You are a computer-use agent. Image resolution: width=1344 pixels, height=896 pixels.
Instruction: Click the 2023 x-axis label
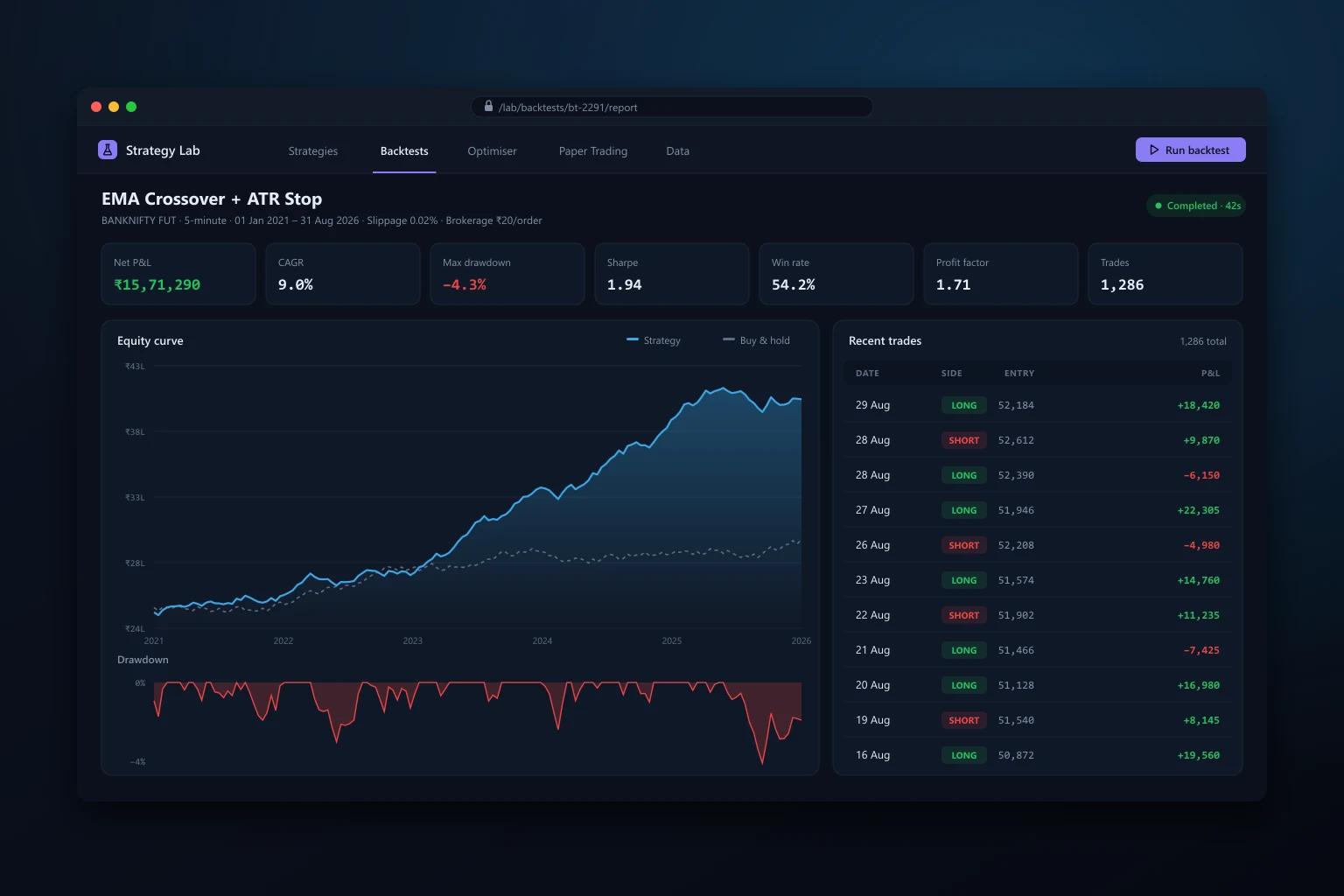click(413, 641)
